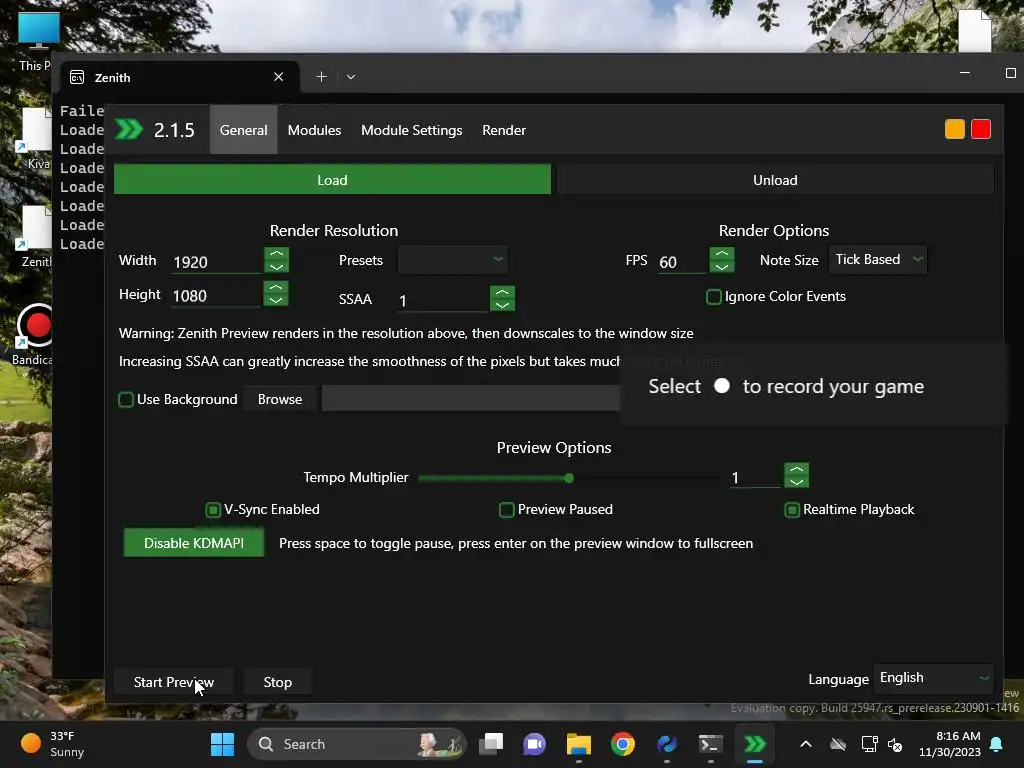Screen dimensions: 1024x768
Task: Close the Zenith terminal tab
Action: [x=279, y=76]
